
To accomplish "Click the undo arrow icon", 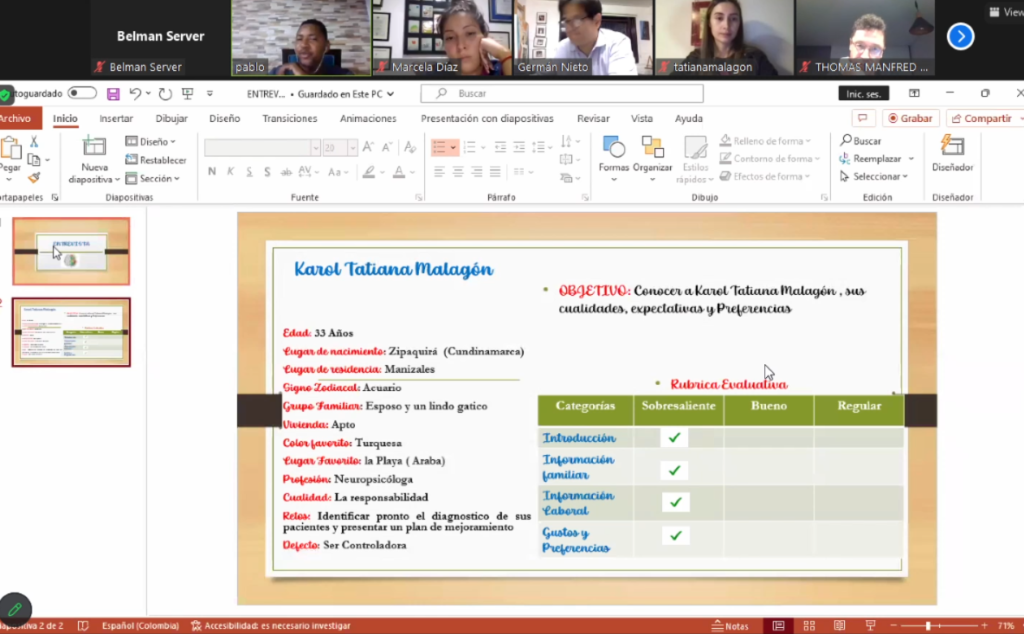I will tap(135, 94).
